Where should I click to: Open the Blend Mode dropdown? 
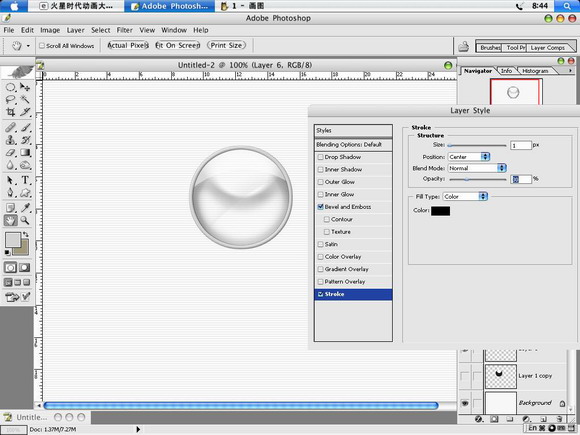tap(477, 168)
